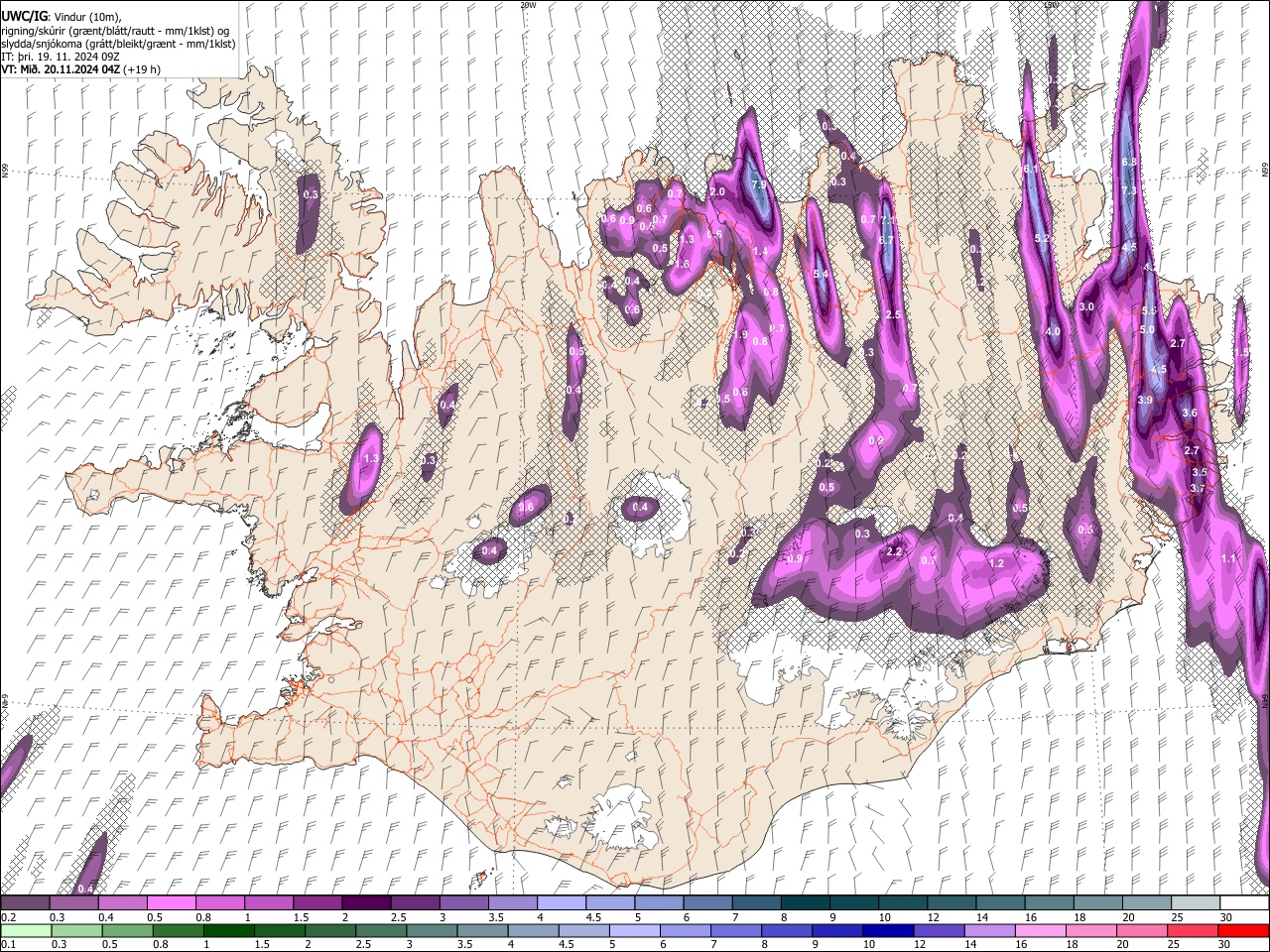Pick the darkest purple 2 snow-scale swatch
This screenshot has width=1270, height=952.
pyautogui.click(x=365, y=903)
